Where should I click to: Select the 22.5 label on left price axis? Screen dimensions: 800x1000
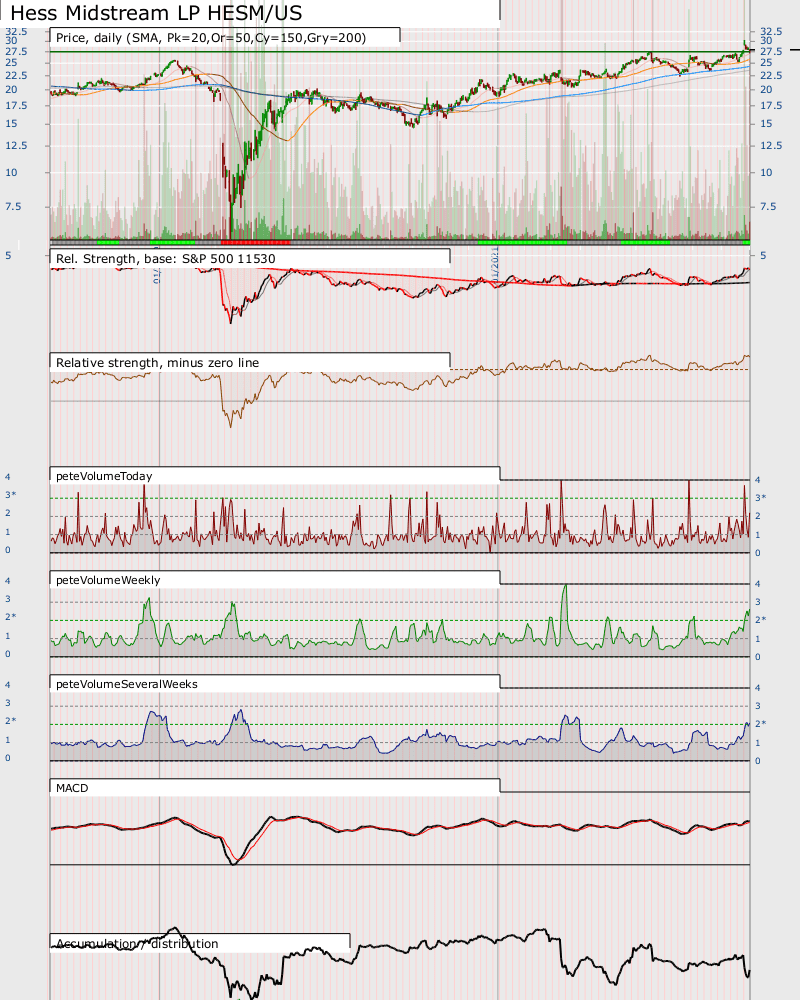(x=16, y=75)
